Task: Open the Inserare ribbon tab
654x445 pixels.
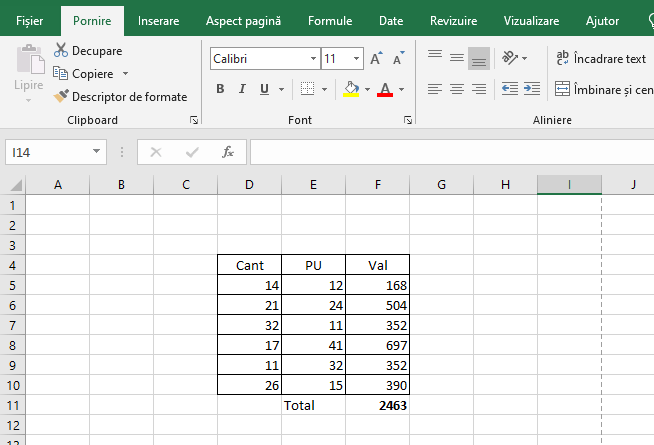Action: [x=159, y=21]
